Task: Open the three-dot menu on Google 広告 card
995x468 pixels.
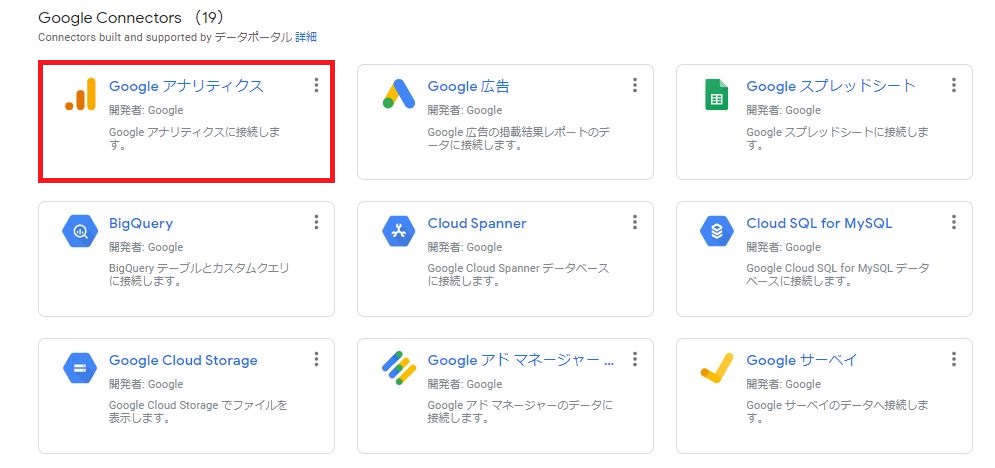Action: tap(635, 85)
